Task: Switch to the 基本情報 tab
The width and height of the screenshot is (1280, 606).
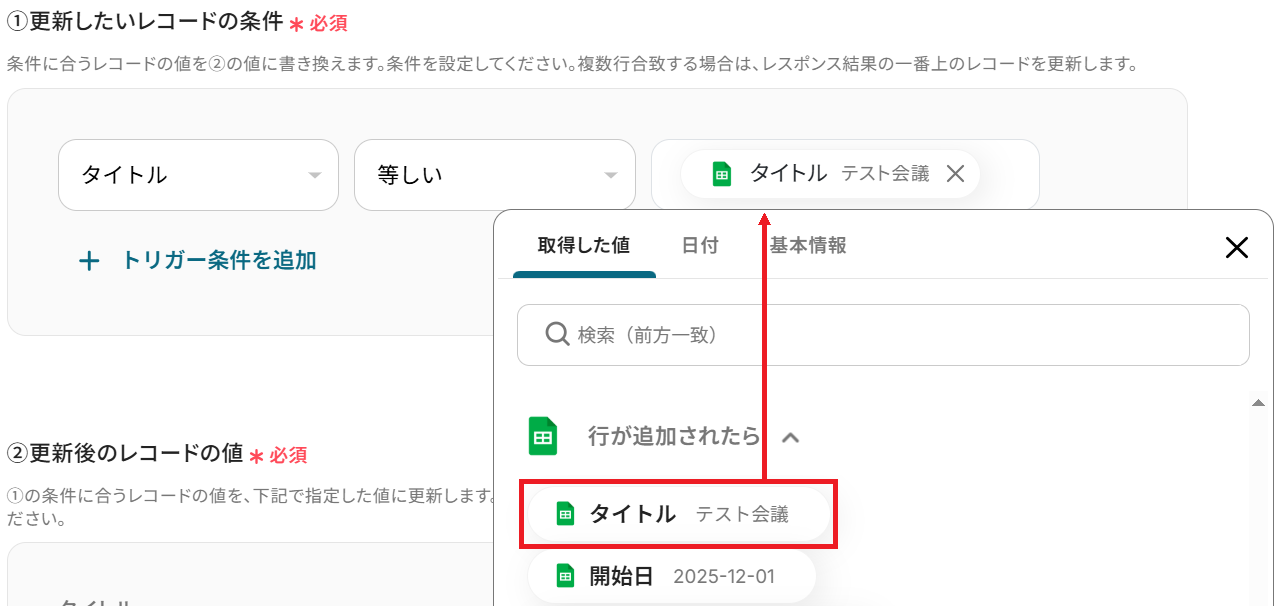Action: (x=808, y=246)
